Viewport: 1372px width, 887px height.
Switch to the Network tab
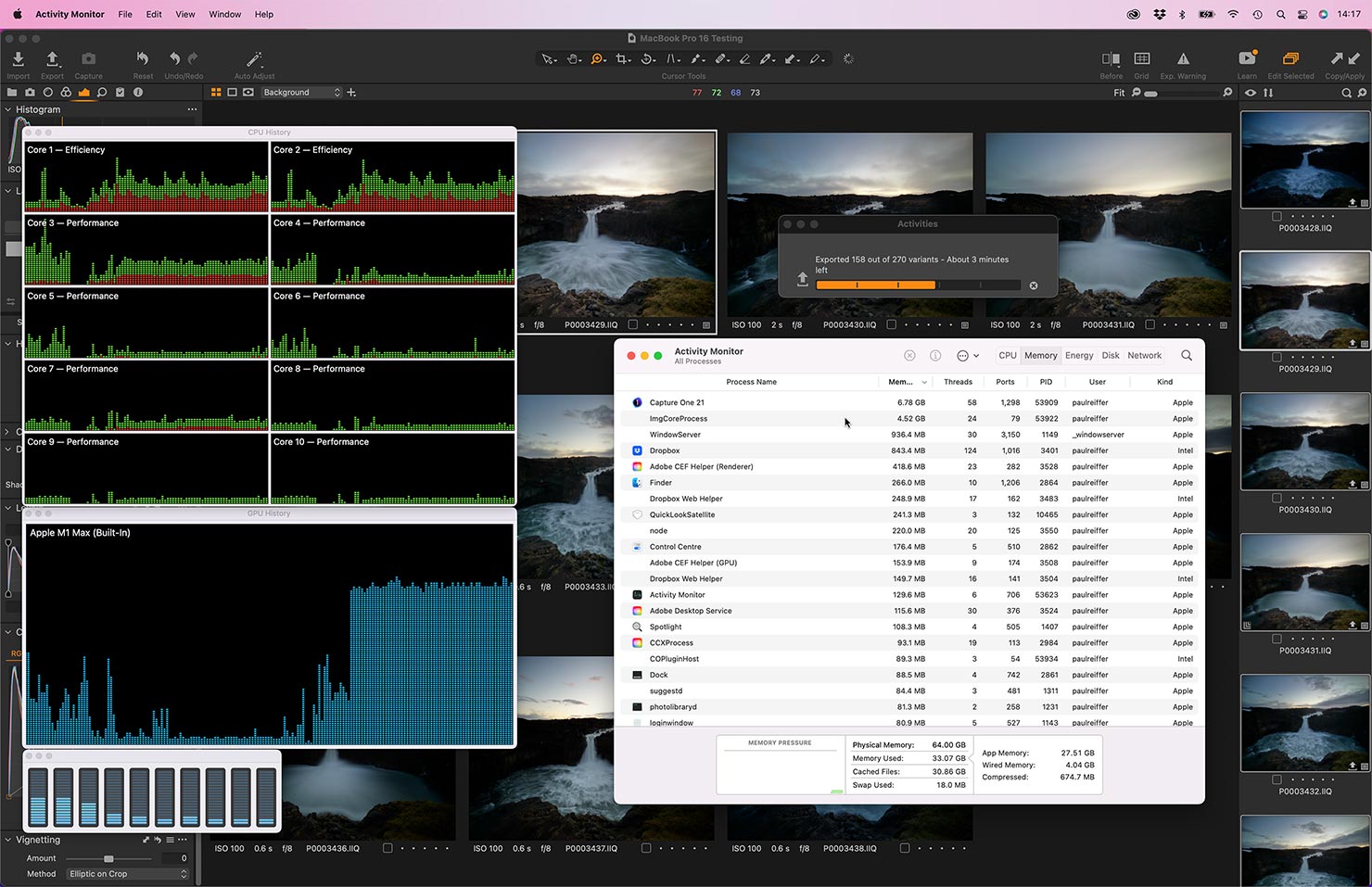point(1145,355)
